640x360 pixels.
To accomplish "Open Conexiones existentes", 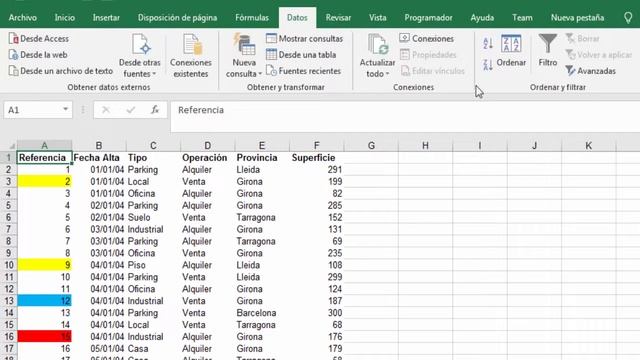I will (x=191, y=56).
